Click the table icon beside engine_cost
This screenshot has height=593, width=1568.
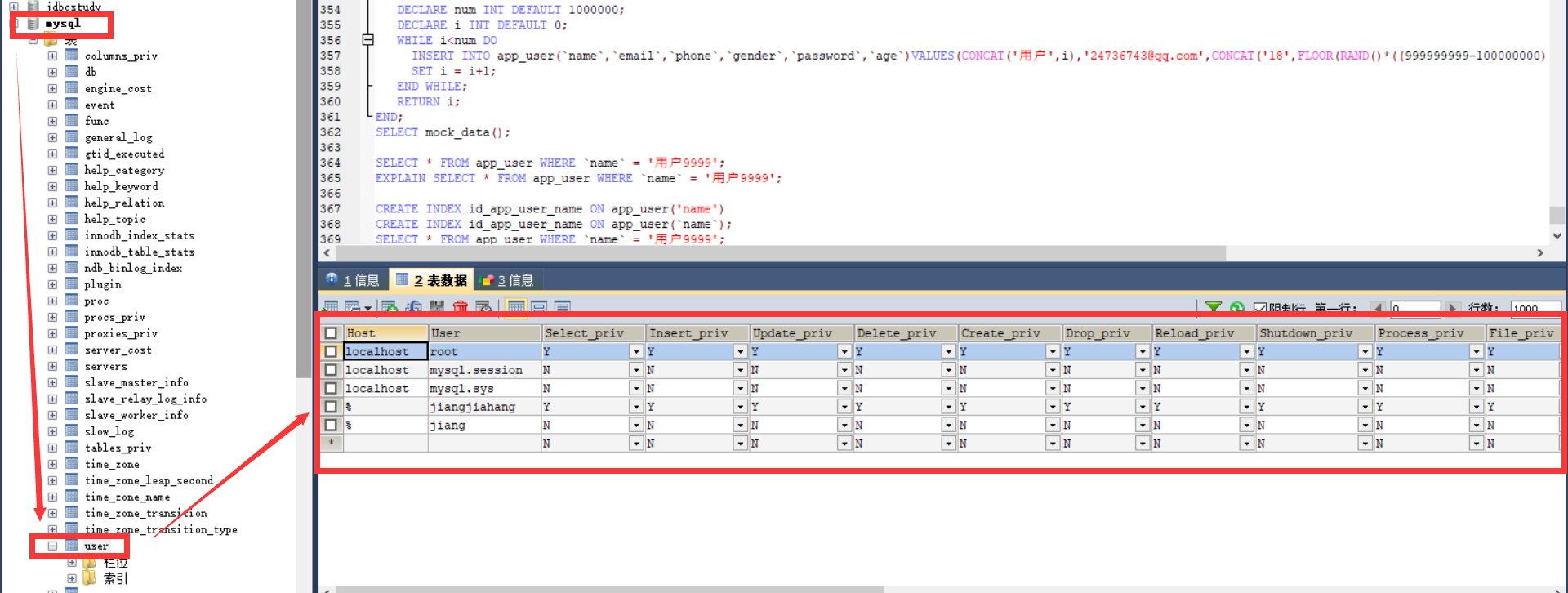[72, 88]
